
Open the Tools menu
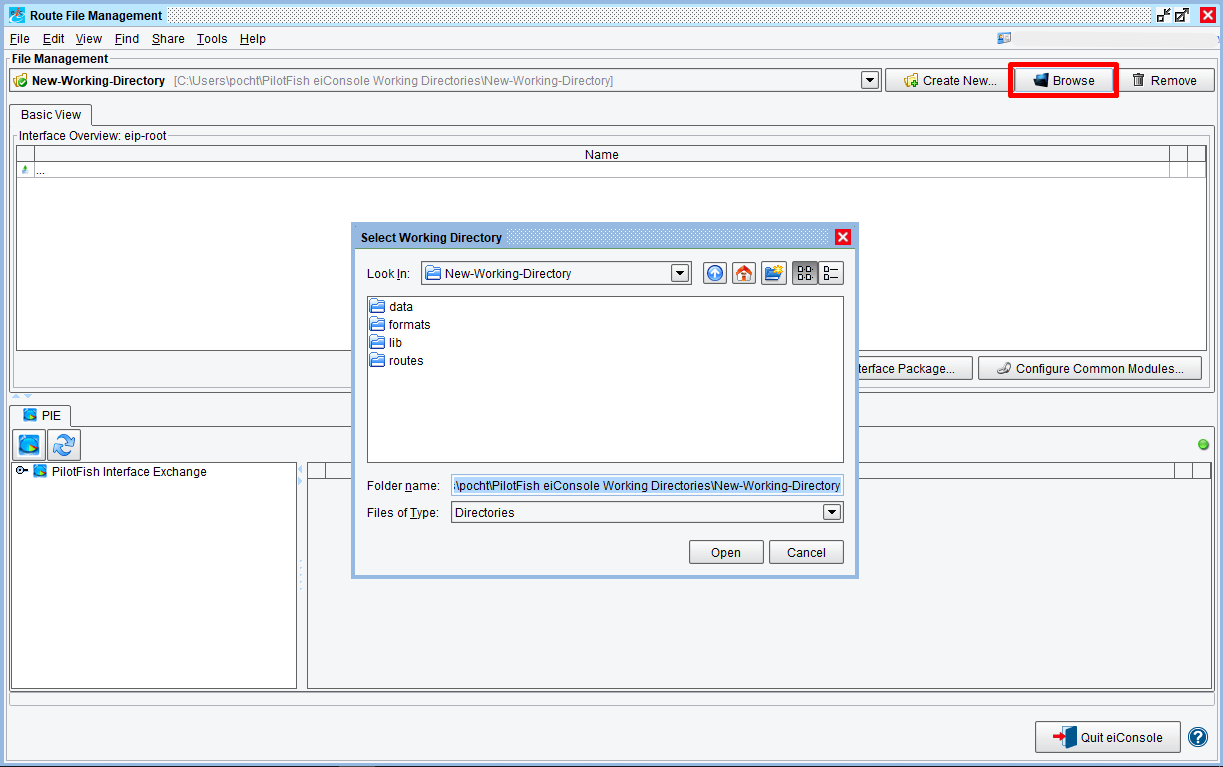click(x=212, y=39)
